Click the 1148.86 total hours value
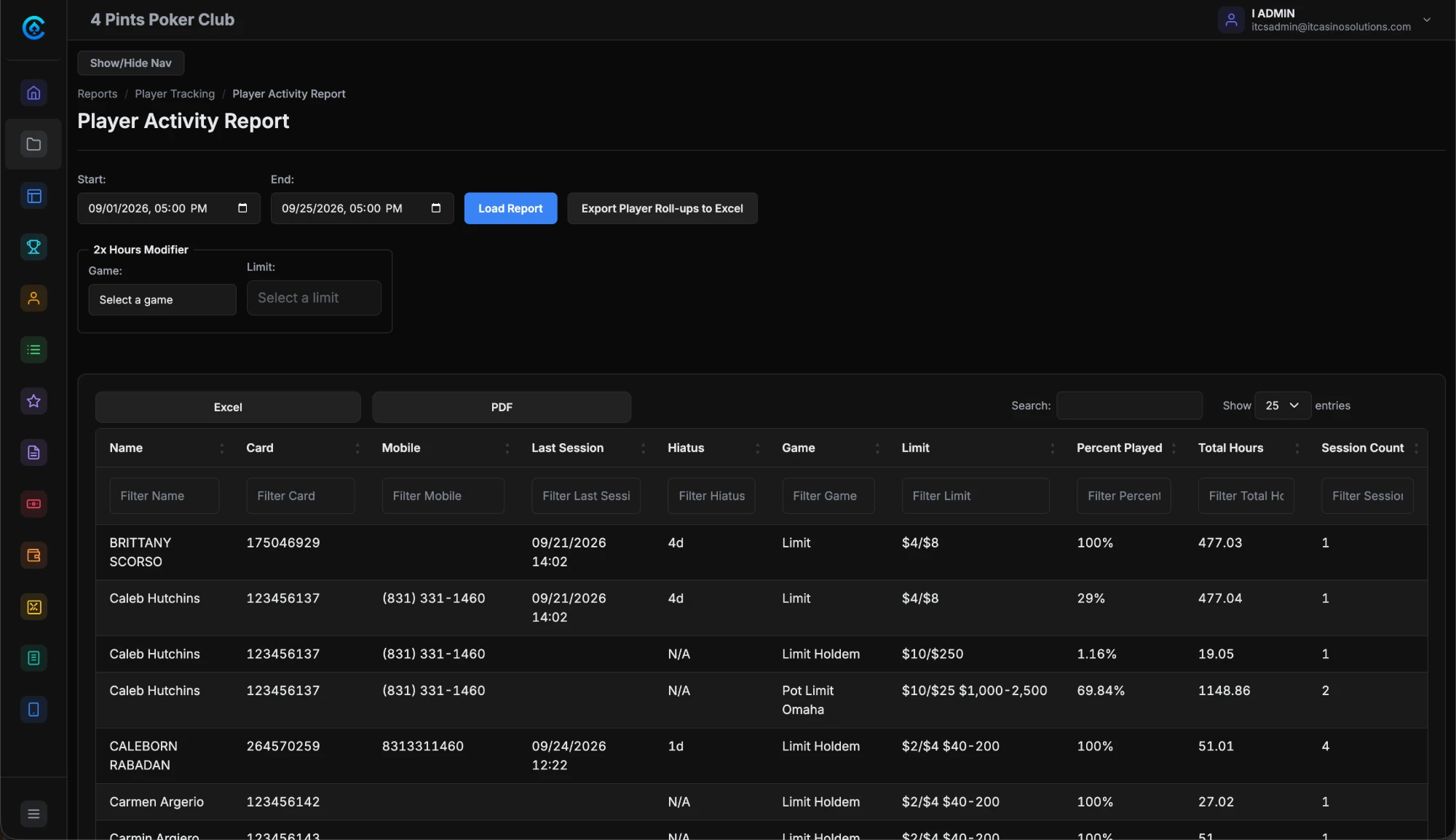This screenshot has height=840, width=1456. click(1224, 691)
